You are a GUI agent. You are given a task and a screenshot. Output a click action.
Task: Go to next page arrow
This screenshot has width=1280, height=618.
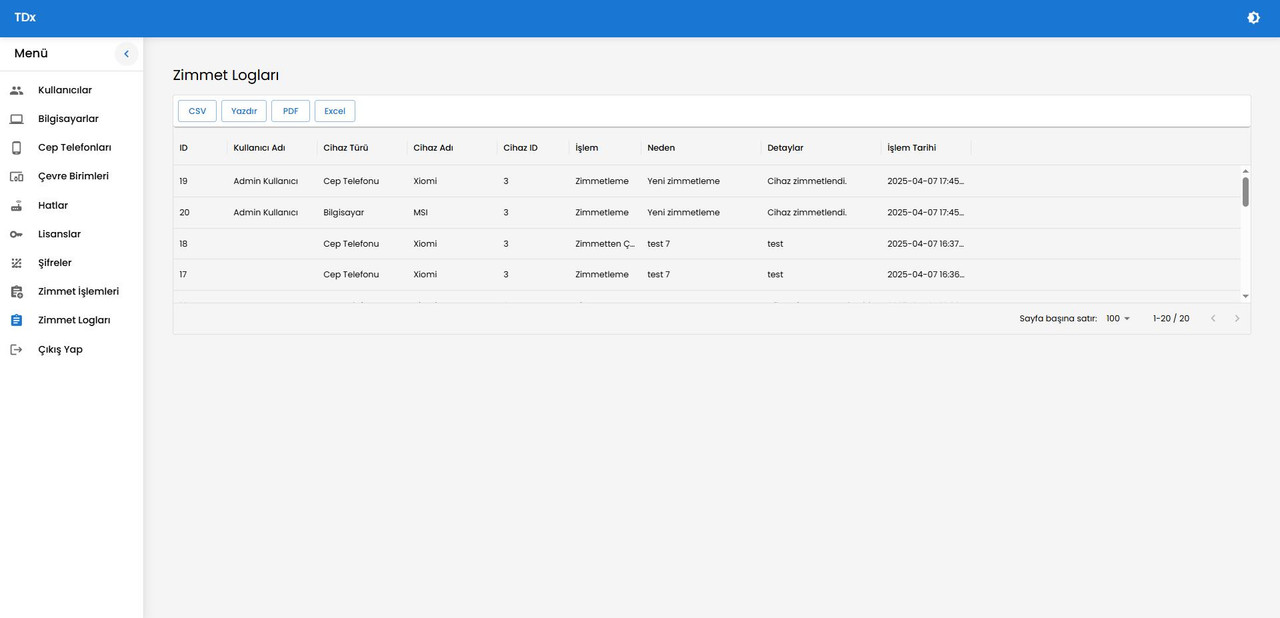[x=1237, y=319]
